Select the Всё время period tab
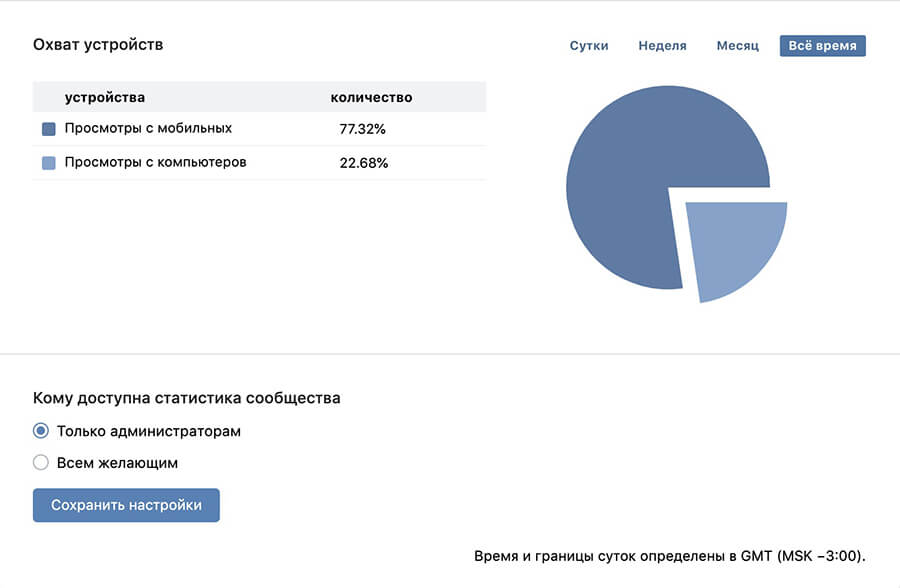Image resolution: width=900 pixels, height=588 pixels. (x=821, y=45)
